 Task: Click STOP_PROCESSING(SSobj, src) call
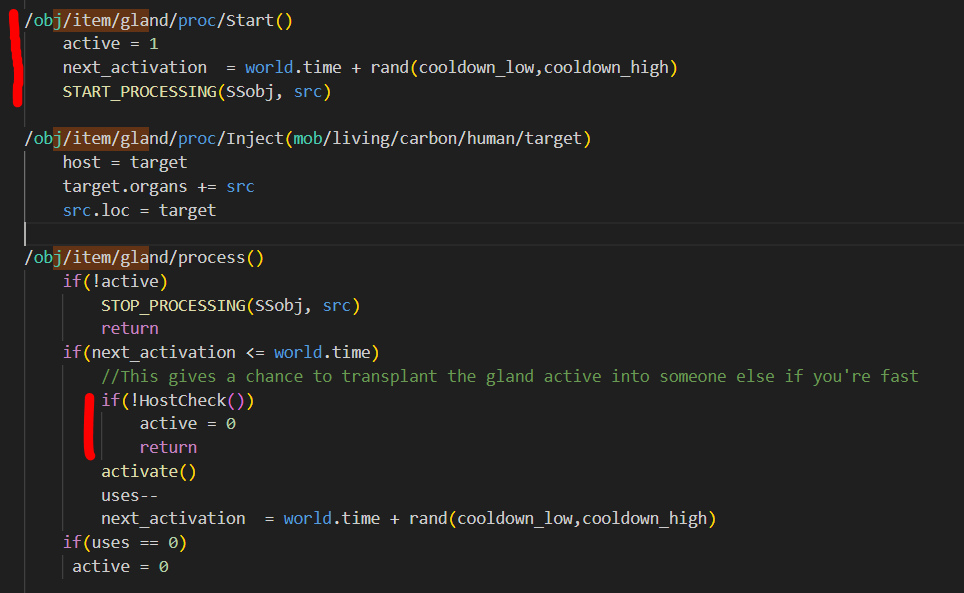(231, 305)
